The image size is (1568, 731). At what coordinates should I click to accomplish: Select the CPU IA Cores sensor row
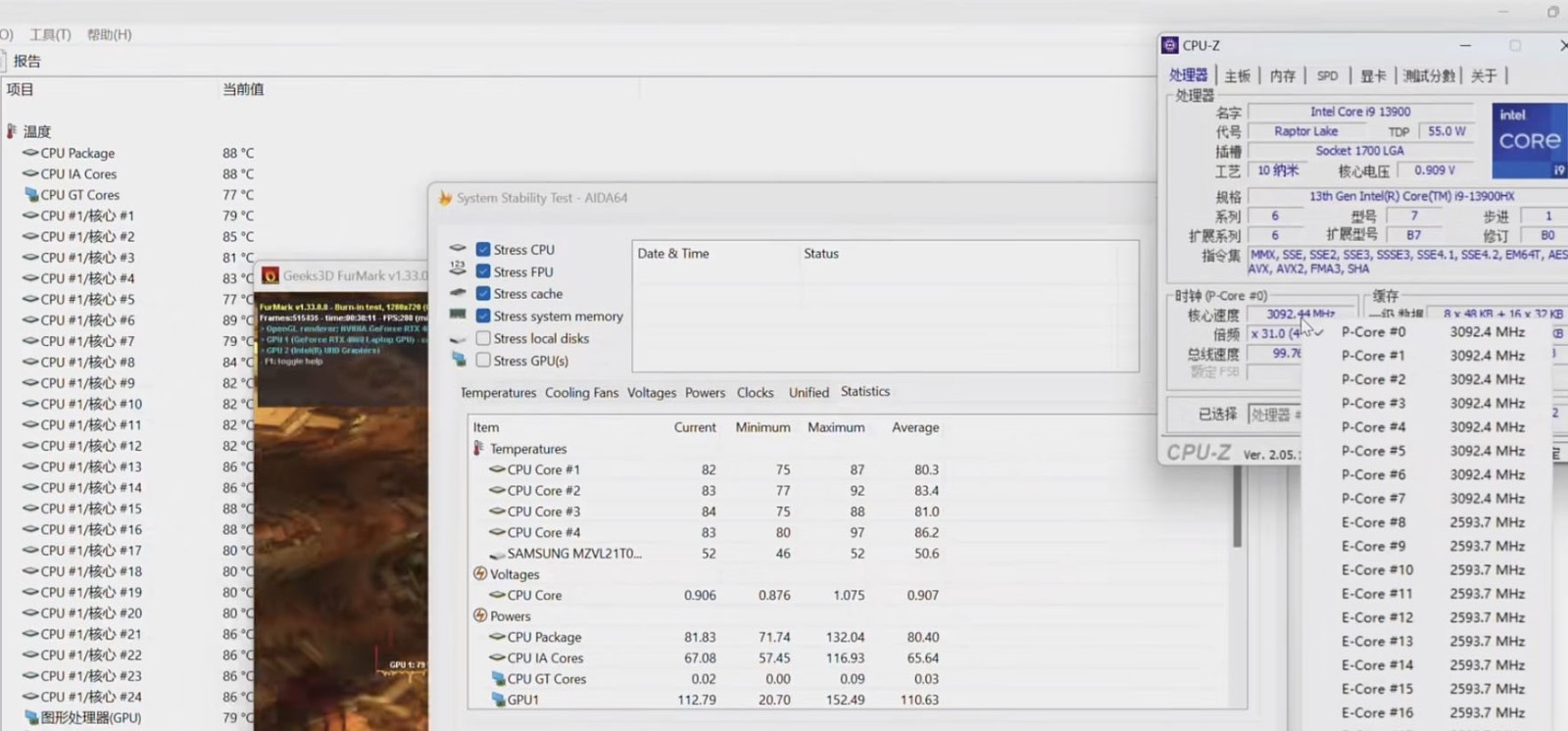137,173
